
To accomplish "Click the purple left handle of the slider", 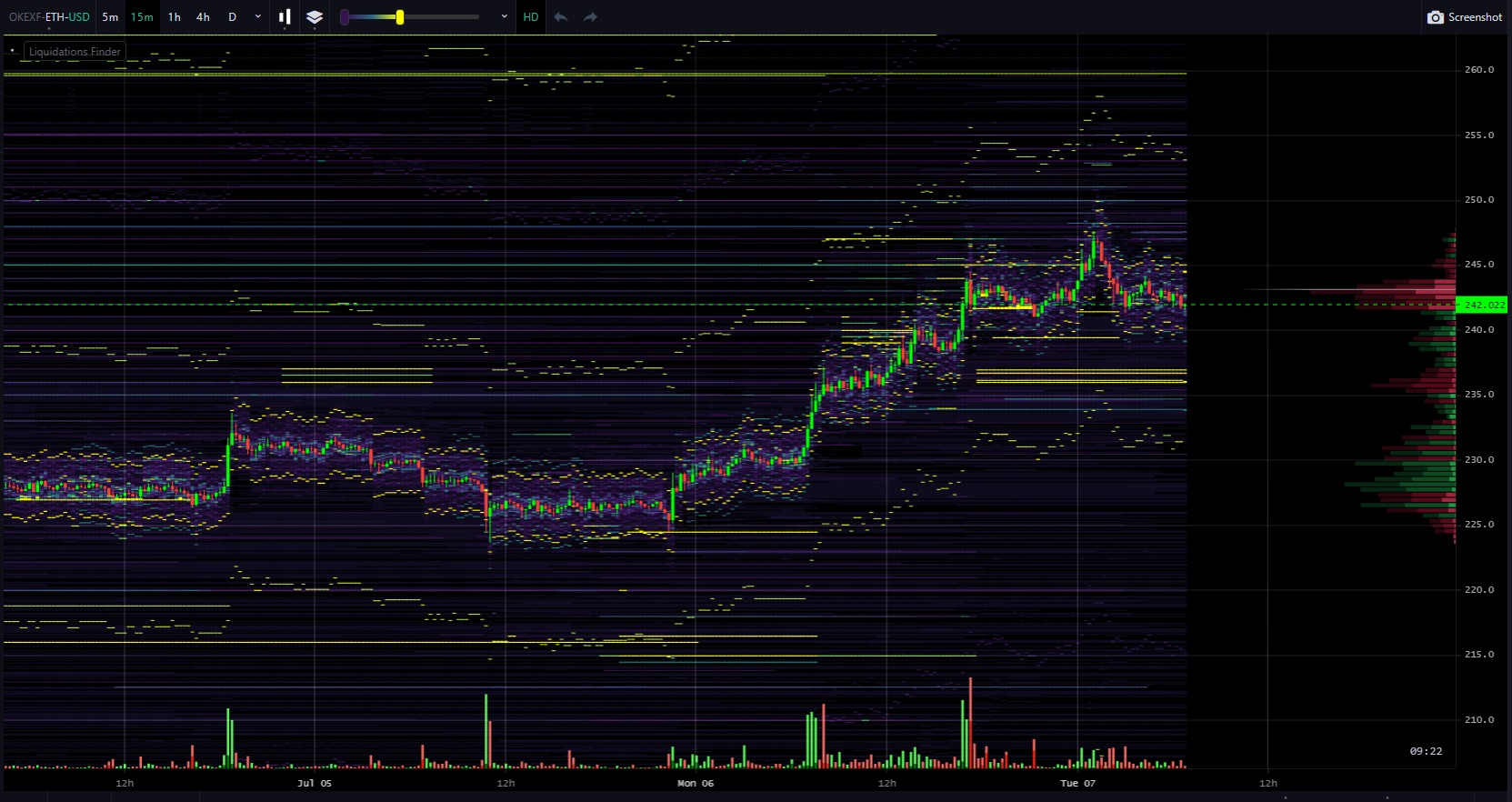I will coord(345,17).
